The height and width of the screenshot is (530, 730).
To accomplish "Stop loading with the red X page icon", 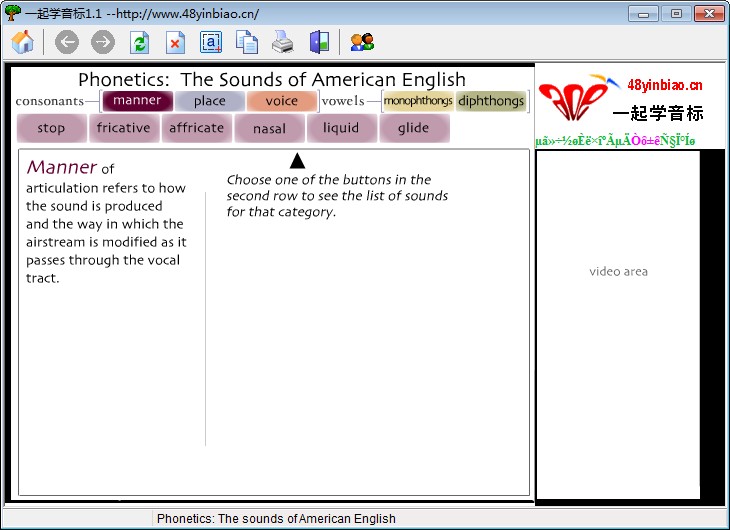I will (x=175, y=42).
